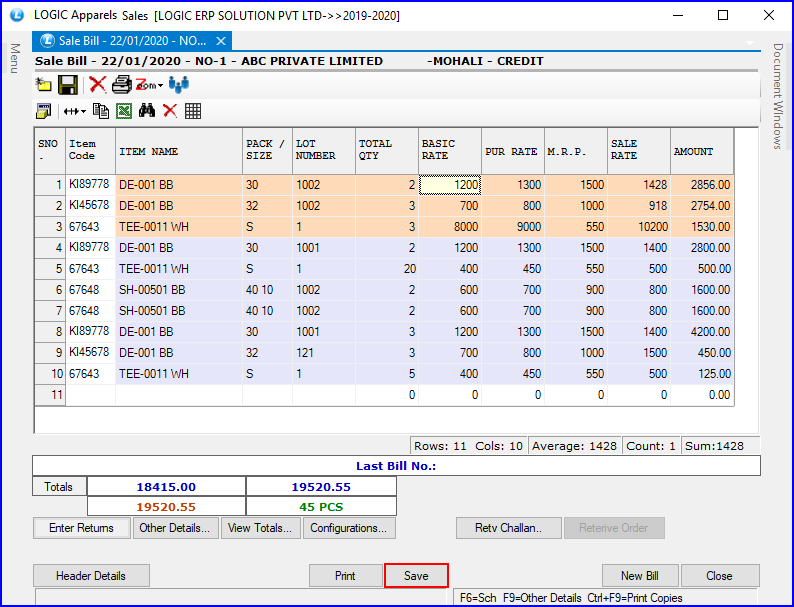This screenshot has height=607, width=794.
Task: Open the Zoom dropdown in toolbar
Action: pyautogui.click(x=149, y=85)
